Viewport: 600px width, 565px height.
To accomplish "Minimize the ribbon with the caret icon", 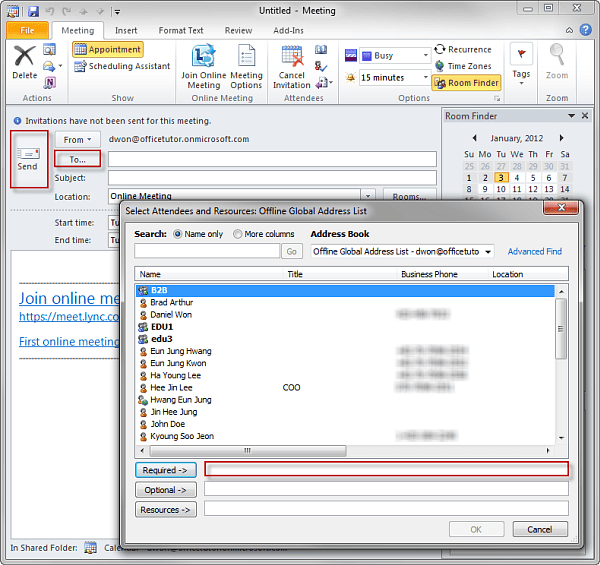I will click(x=569, y=30).
